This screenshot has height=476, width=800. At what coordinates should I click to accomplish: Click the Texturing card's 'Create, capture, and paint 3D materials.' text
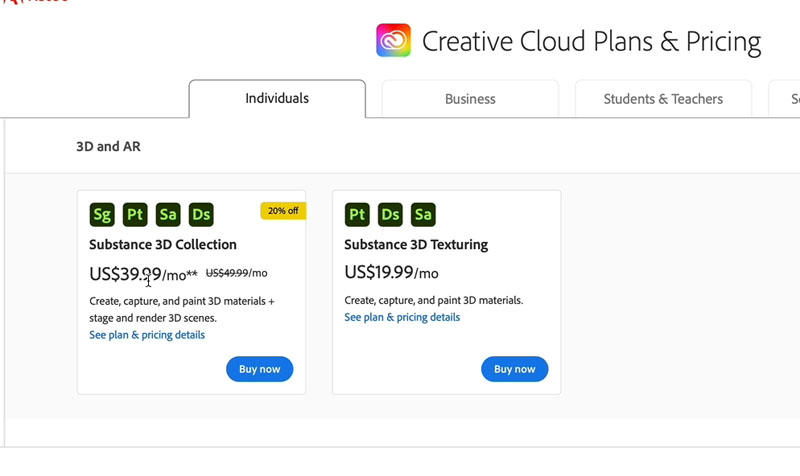[434, 300]
